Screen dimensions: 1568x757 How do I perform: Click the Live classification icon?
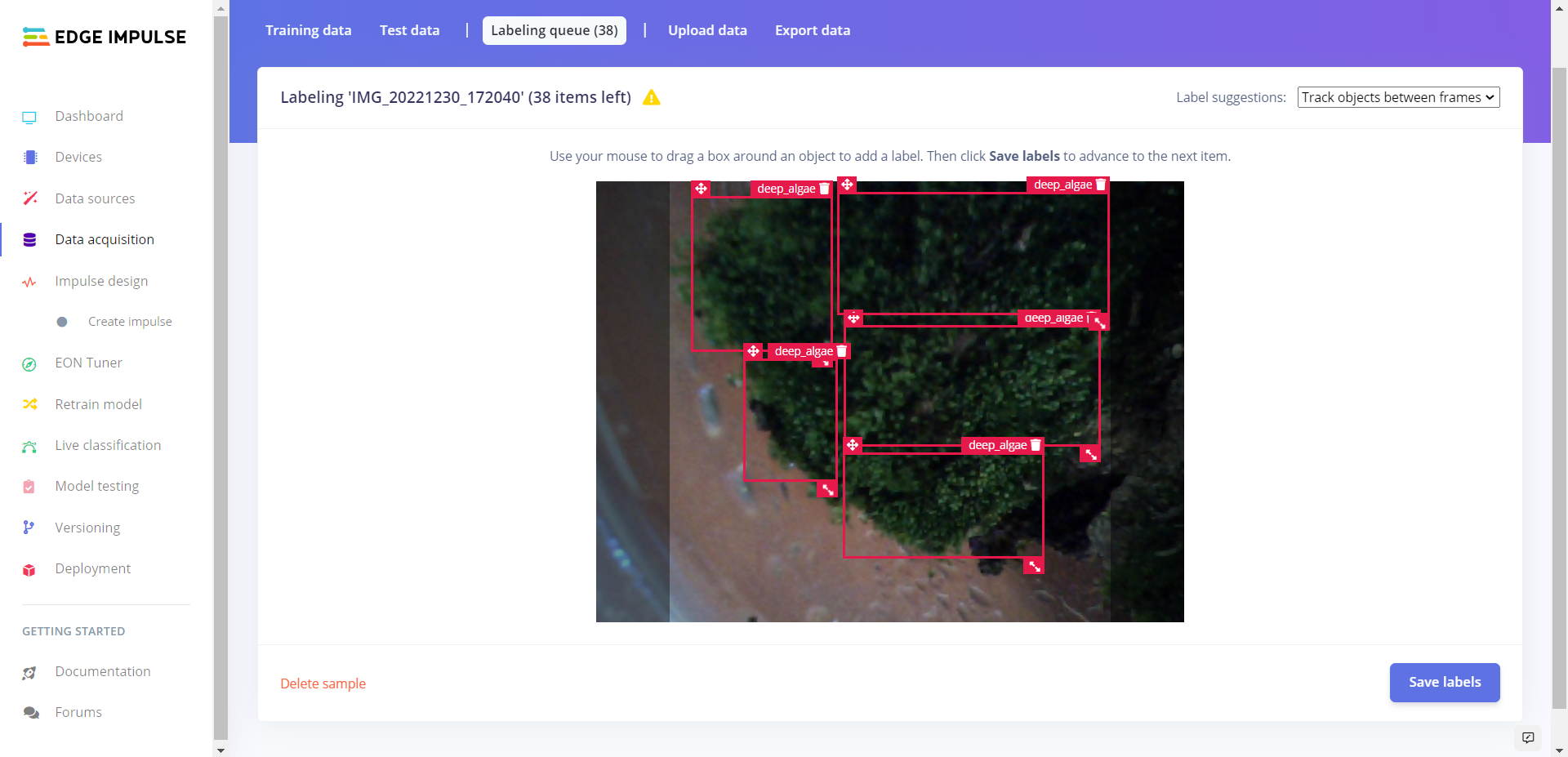tap(29, 446)
